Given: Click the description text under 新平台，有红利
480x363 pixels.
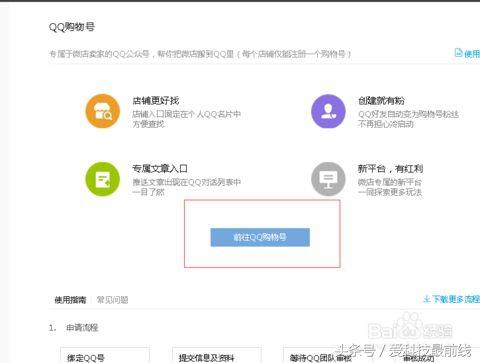Looking at the screenshot, I should (x=390, y=187).
